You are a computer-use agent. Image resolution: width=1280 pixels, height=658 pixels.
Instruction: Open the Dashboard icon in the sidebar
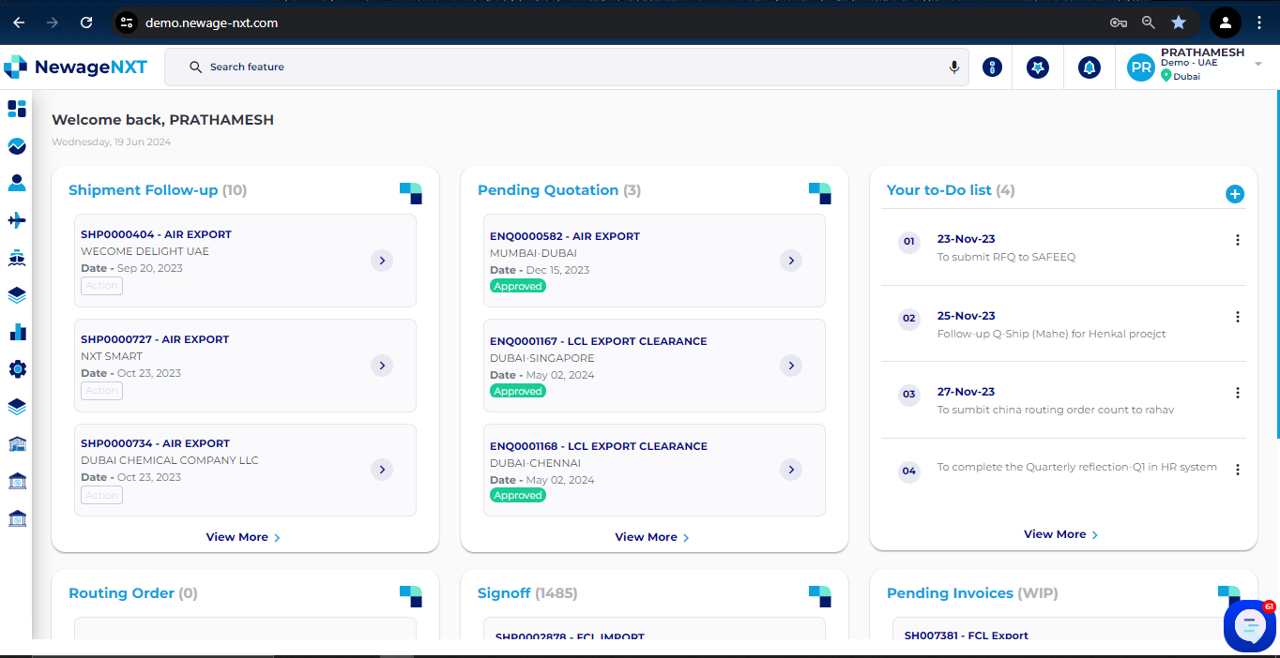(16, 108)
